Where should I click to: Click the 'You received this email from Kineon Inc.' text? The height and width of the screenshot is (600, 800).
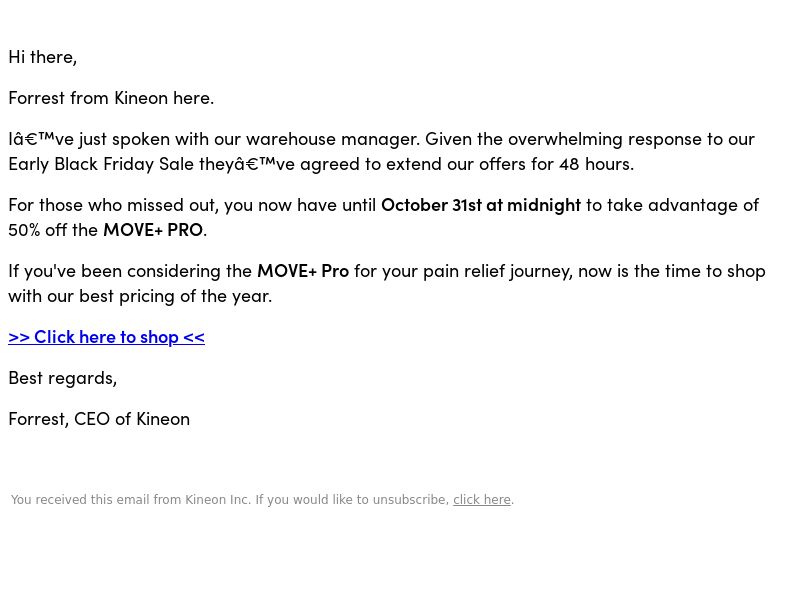[131, 499]
